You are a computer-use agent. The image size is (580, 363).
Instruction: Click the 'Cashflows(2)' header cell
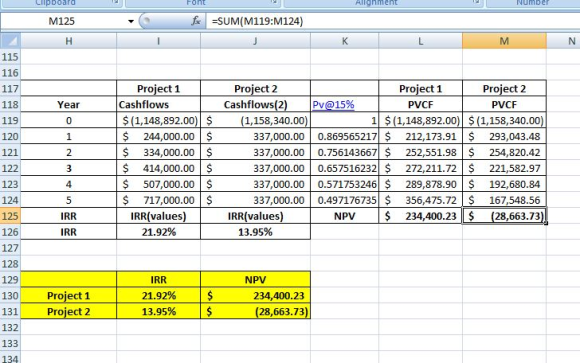point(255,104)
